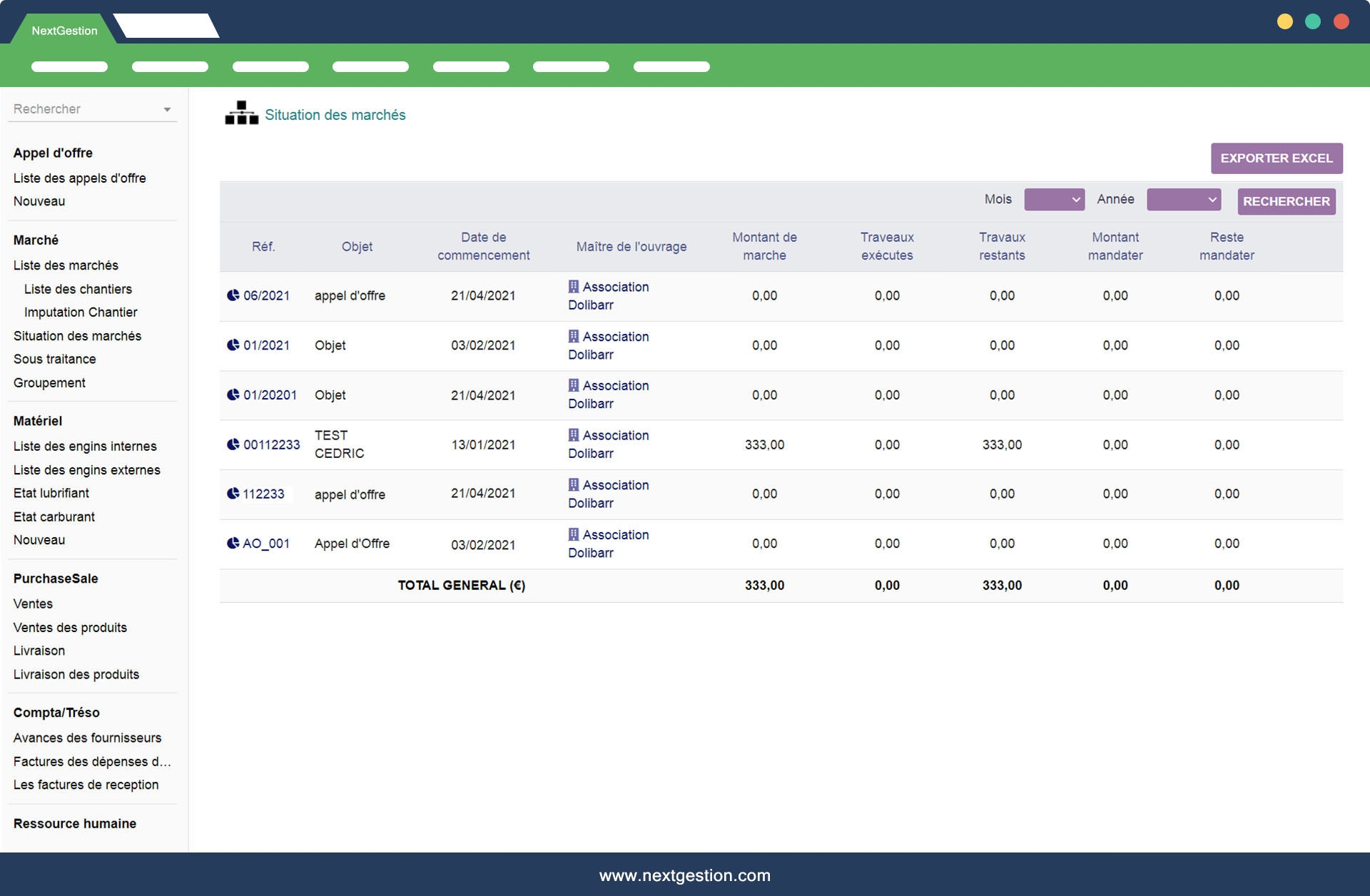Screen dimensions: 1370x896
Task: Expand the Rechercher combo box arrow
Action: click(167, 110)
